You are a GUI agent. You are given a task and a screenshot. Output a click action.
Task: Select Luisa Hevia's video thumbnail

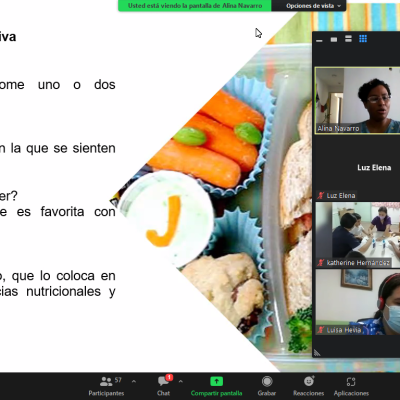coord(357,302)
